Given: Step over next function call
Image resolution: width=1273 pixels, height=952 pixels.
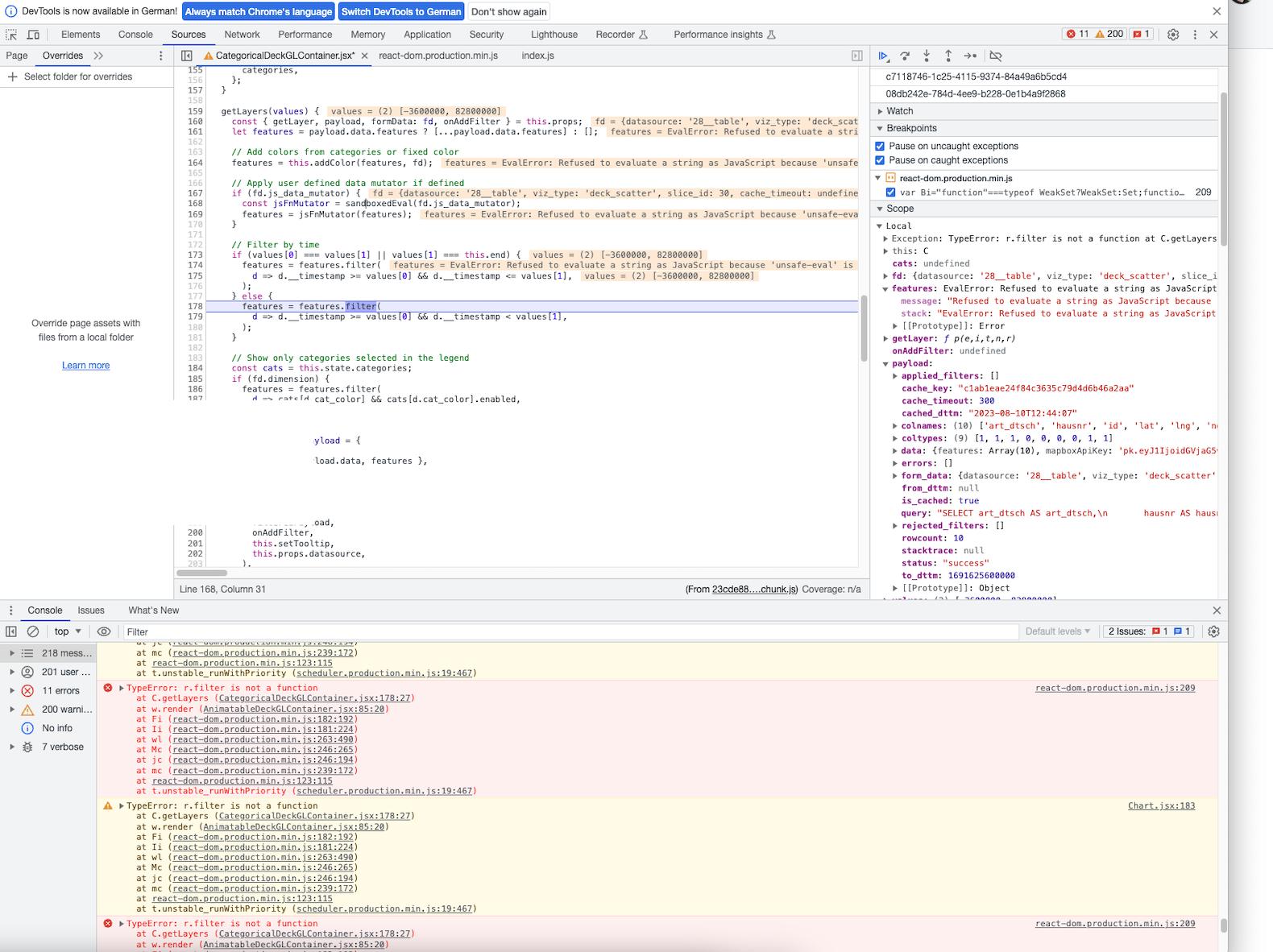Looking at the screenshot, I should coord(905,56).
